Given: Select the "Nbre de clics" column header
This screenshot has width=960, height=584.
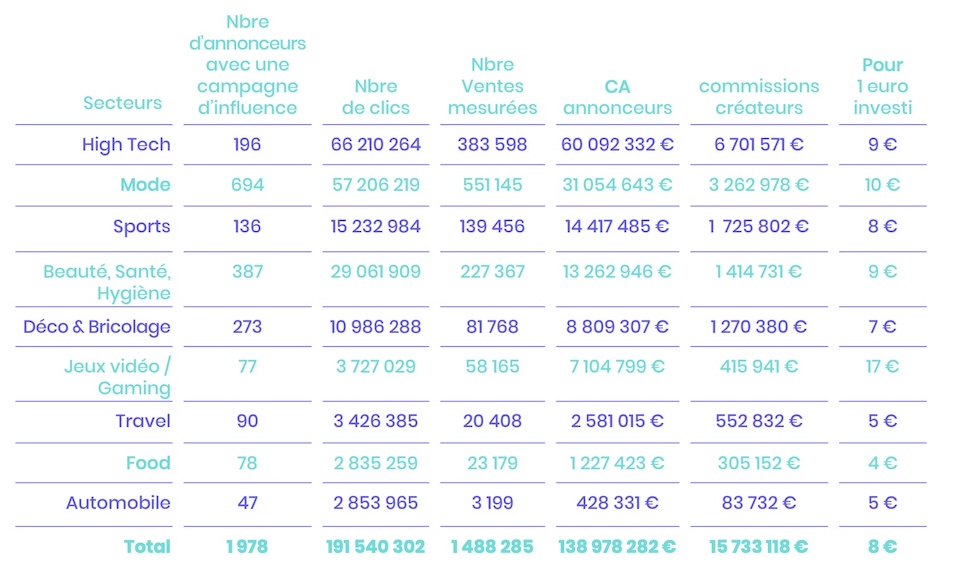Looking at the screenshot, I should pos(376,97).
